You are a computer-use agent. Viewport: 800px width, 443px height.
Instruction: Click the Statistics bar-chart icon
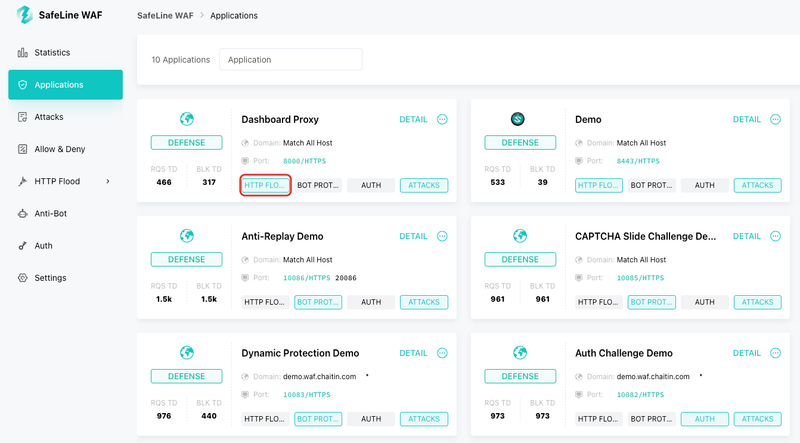pyautogui.click(x=22, y=53)
